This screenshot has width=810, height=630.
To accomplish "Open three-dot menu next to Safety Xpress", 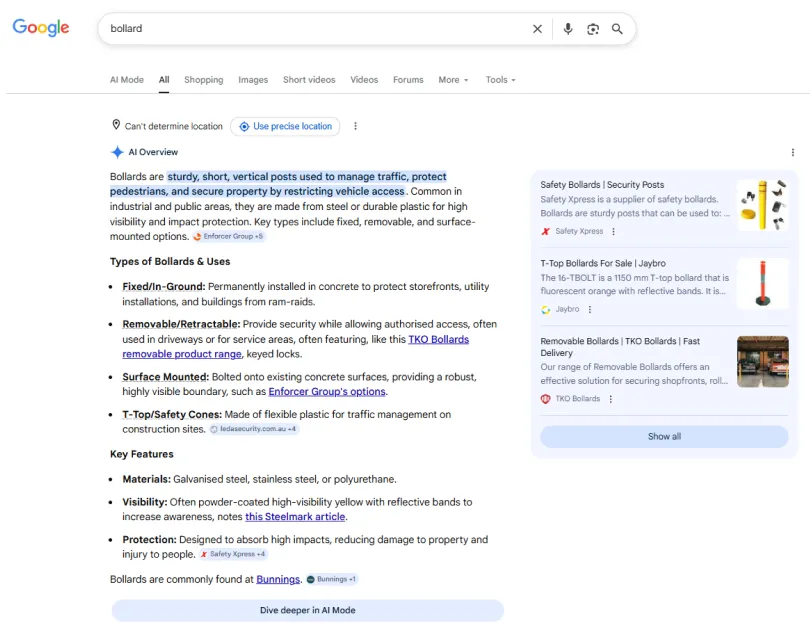I will click(x=613, y=231).
